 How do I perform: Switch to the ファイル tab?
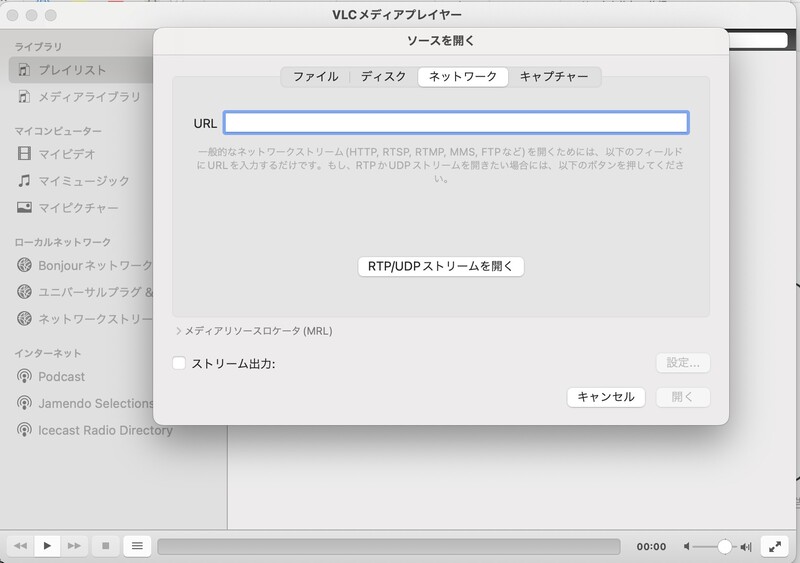(315, 77)
